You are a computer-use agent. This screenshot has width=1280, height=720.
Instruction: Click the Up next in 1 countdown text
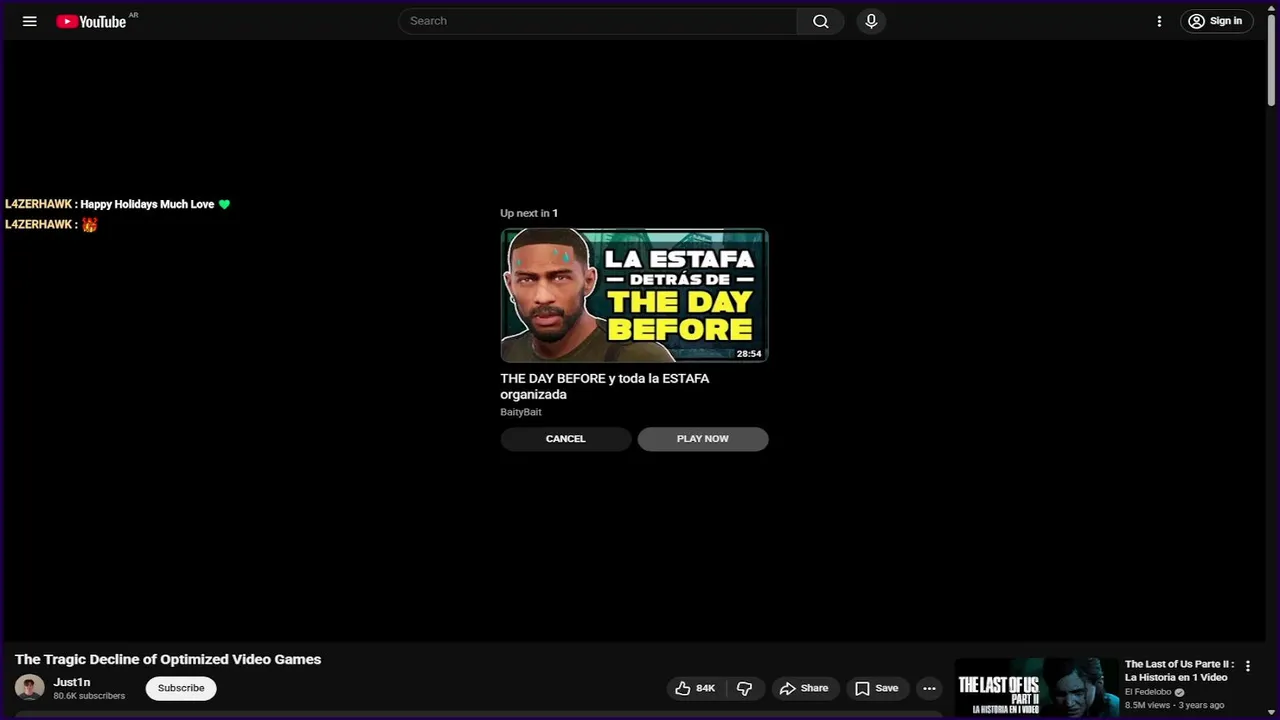pyautogui.click(x=529, y=213)
